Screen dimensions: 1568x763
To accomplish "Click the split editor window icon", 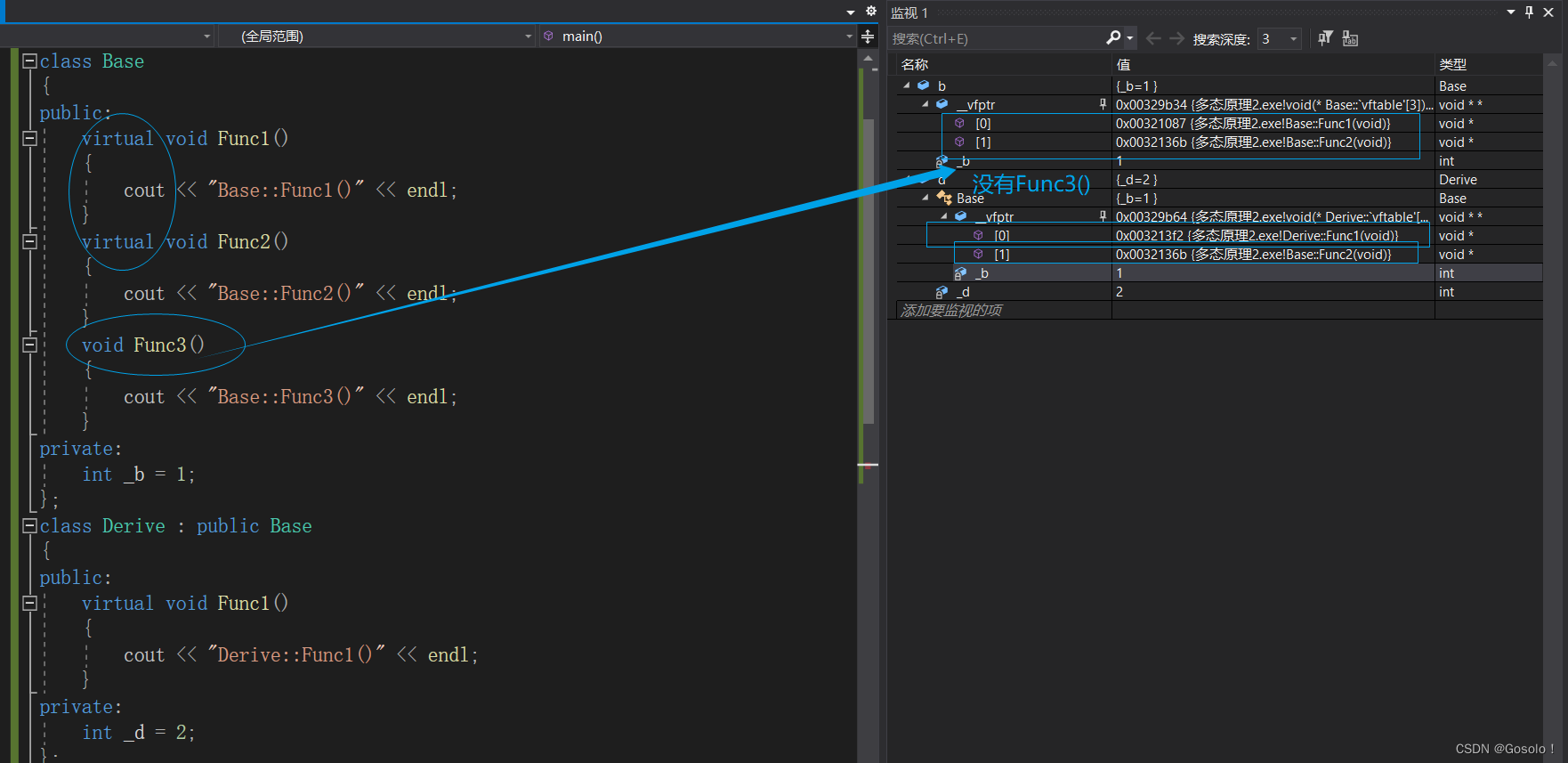I will point(868,37).
